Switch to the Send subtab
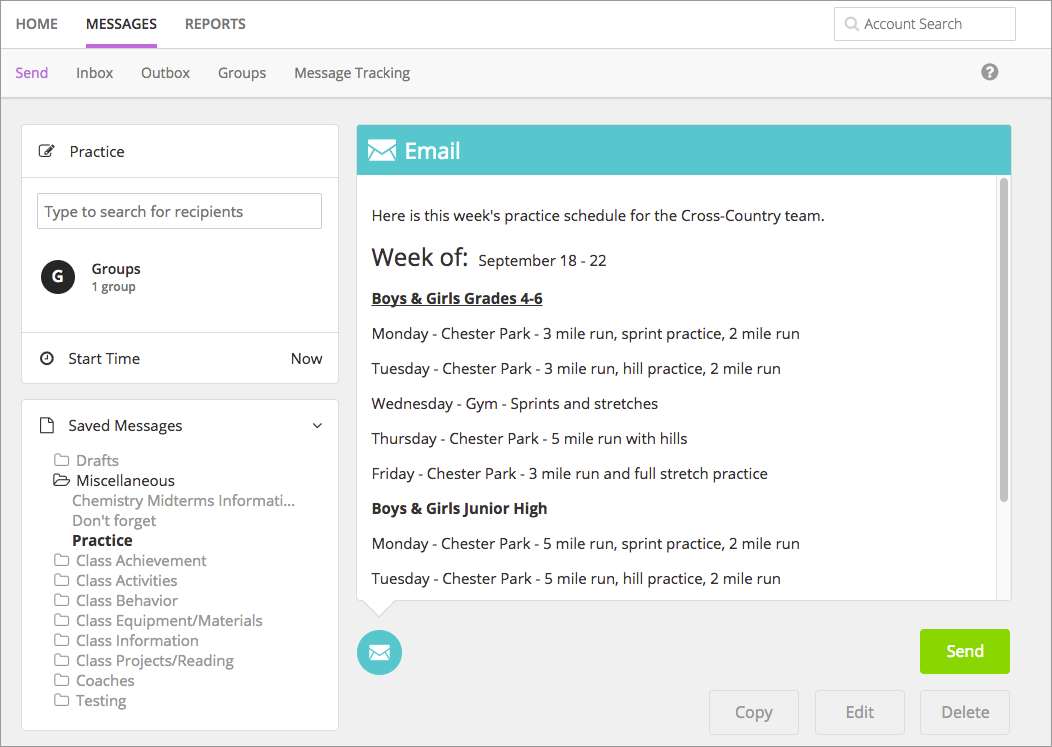Screen dimensions: 1052x747 pyautogui.click(x=32, y=72)
